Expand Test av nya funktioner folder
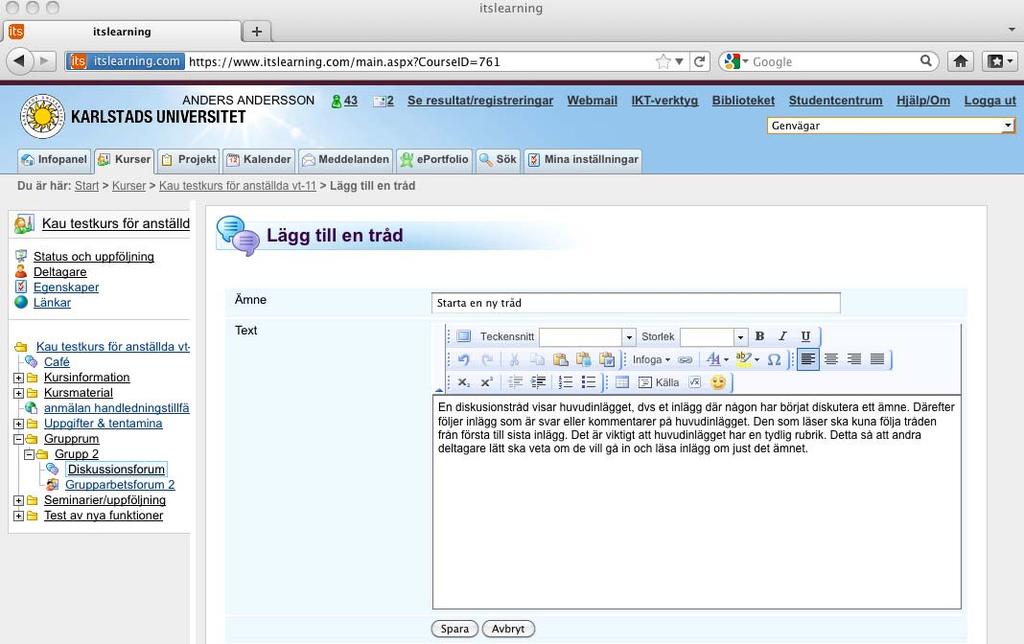The width and height of the screenshot is (1024, 644). [x=18, y=516]
